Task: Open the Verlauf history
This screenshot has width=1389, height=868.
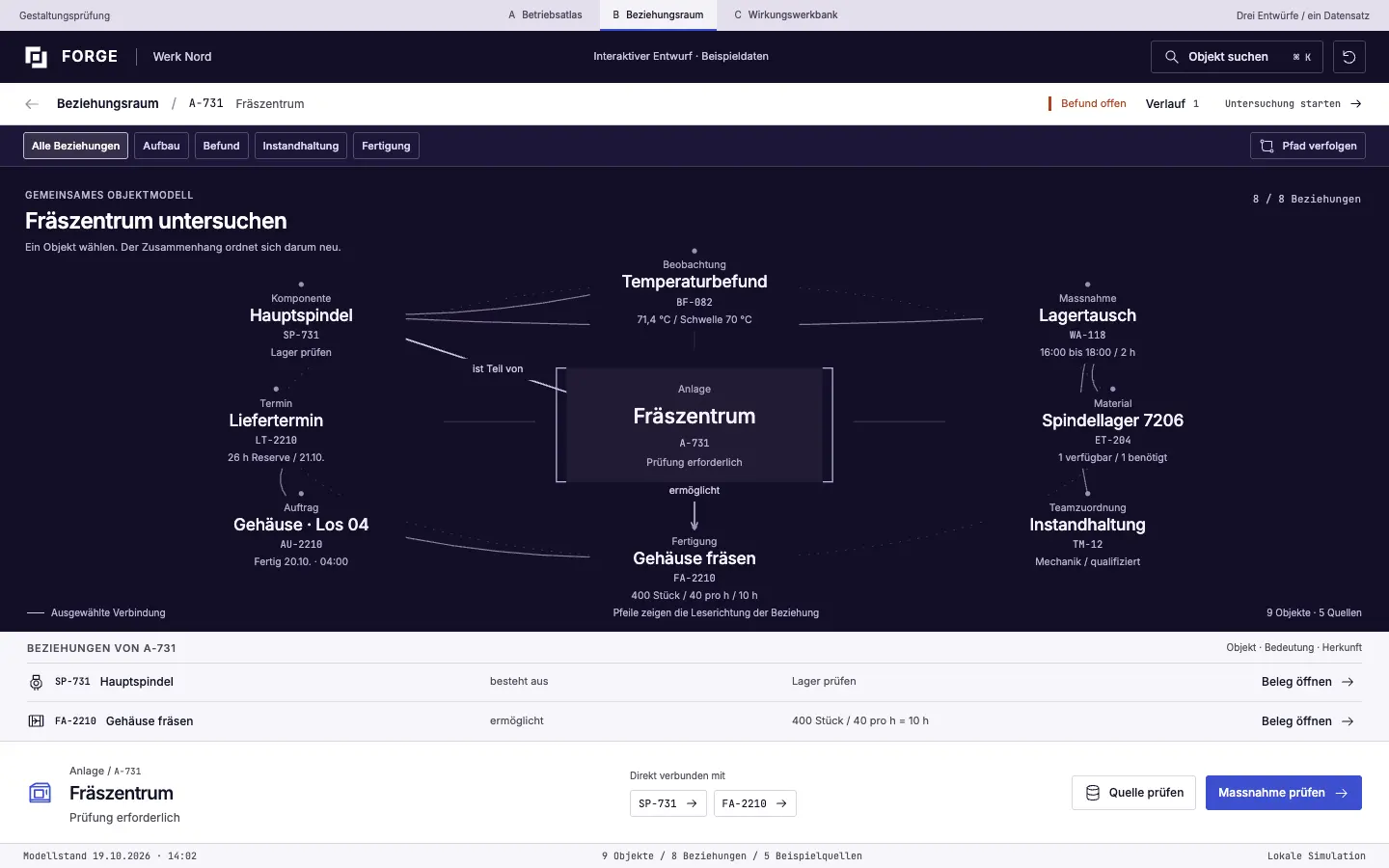Action: pyautogui.click(x=1172, y=104)
